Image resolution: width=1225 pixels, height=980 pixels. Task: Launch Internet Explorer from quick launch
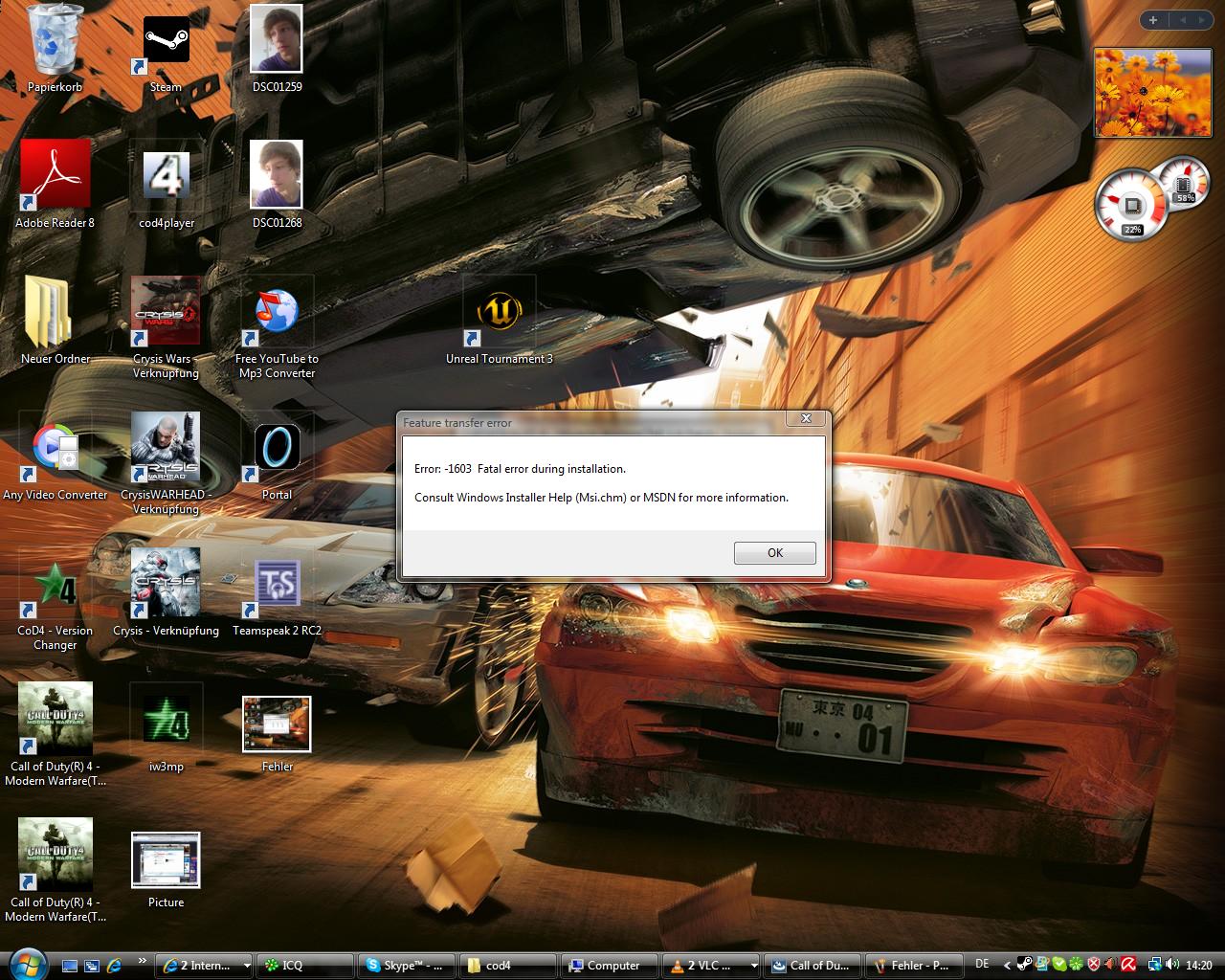click(x=115, y=966)
